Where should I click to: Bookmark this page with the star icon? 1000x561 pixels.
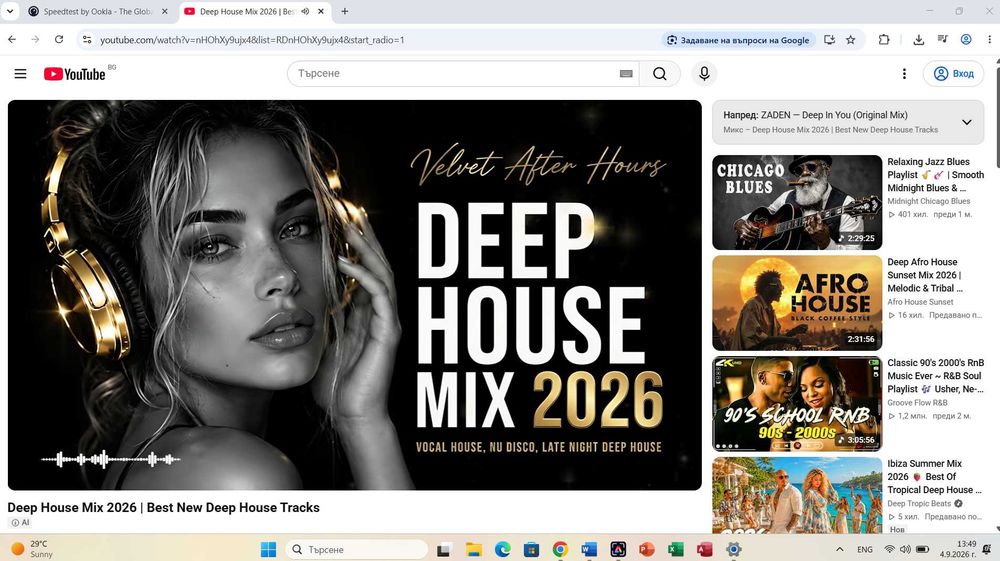(850, 40)
